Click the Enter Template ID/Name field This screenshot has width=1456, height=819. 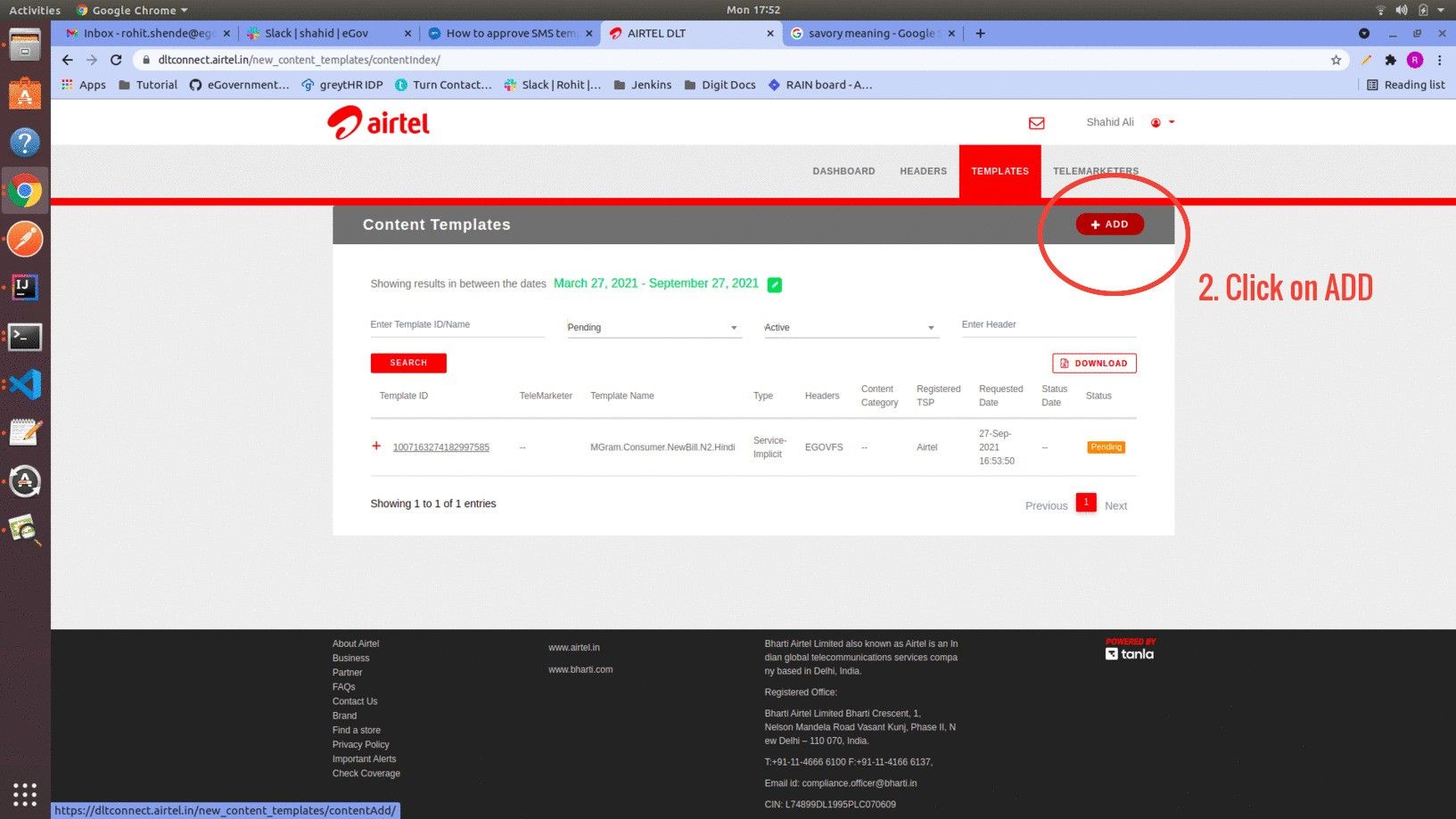coord(457,325)
